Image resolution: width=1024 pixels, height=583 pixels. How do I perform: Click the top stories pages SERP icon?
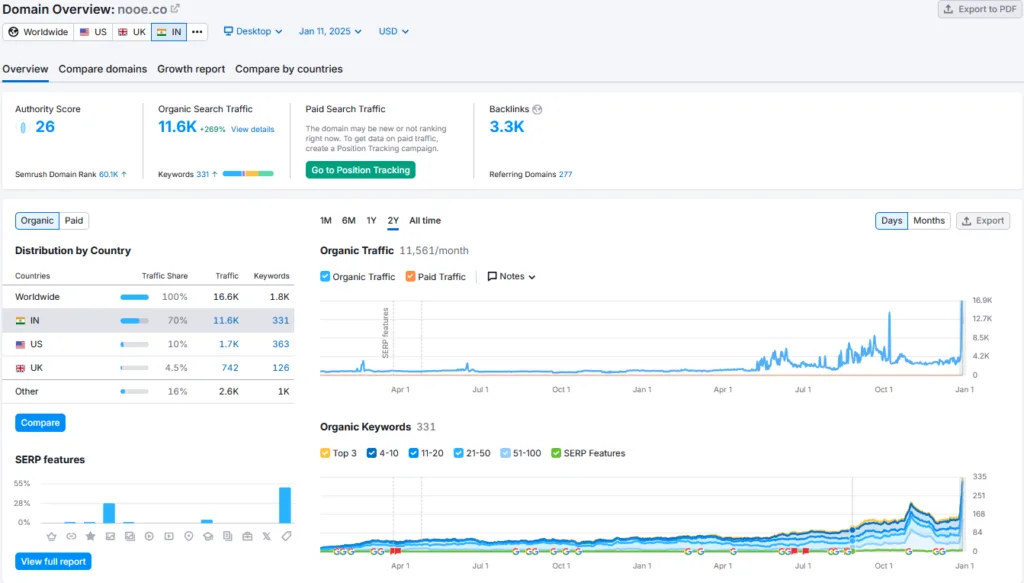point(227,536)
